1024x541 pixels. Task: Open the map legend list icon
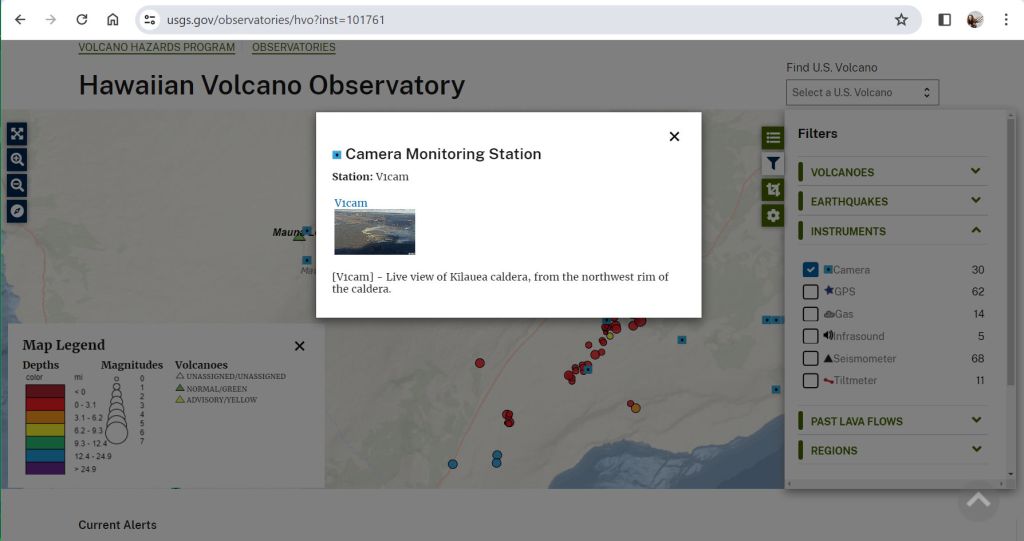(x=772, y=138)
